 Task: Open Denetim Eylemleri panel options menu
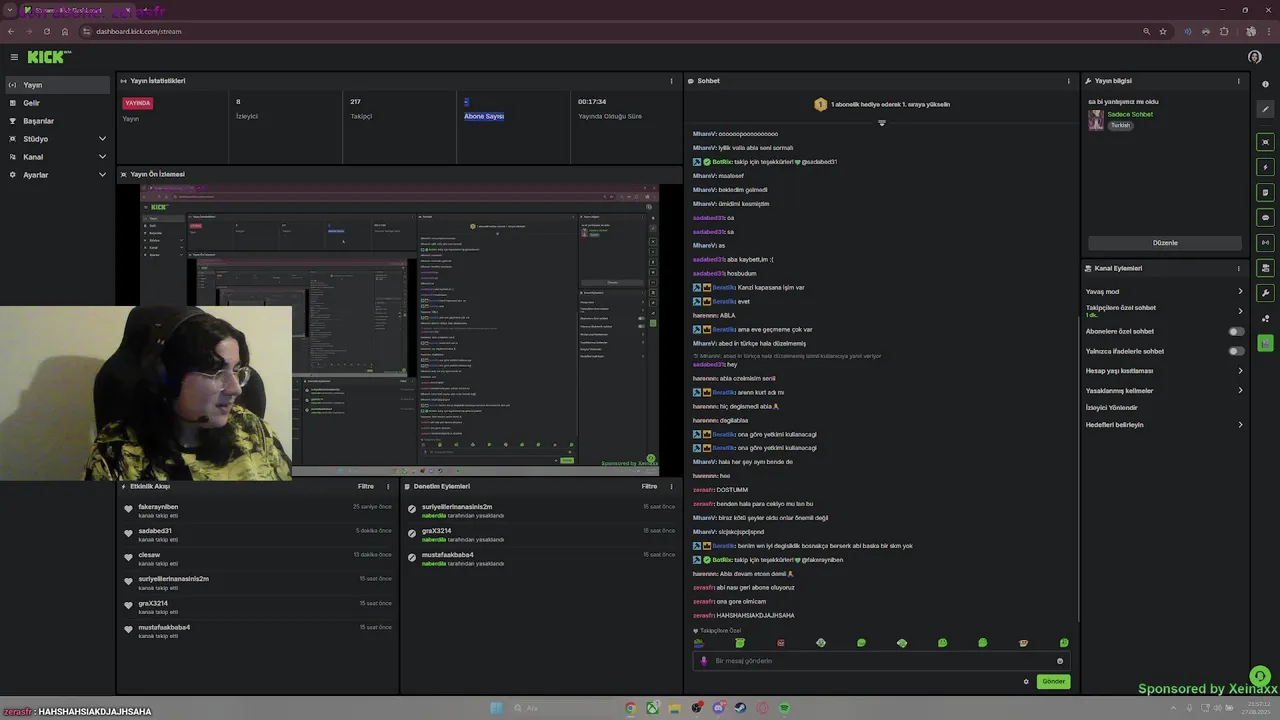point(671,486)
